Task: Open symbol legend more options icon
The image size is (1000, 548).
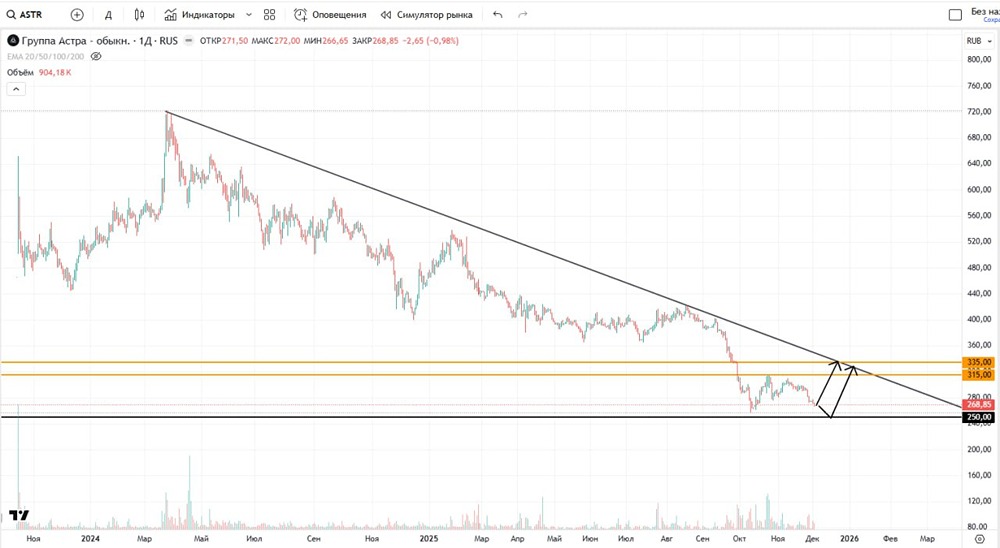Action: (x=188, y=41)
